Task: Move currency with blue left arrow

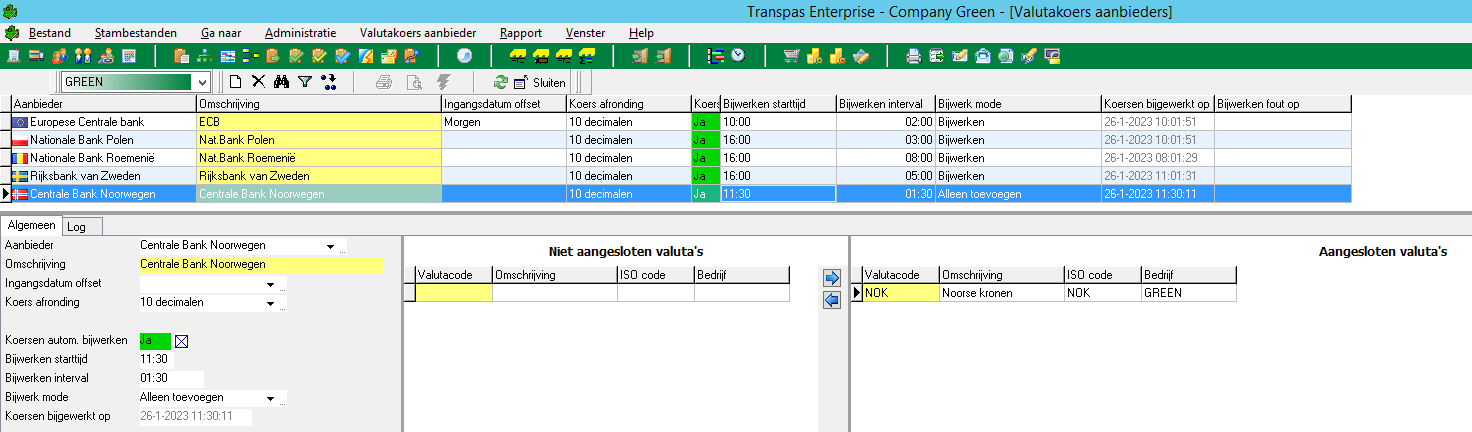Action: point(831,300)
